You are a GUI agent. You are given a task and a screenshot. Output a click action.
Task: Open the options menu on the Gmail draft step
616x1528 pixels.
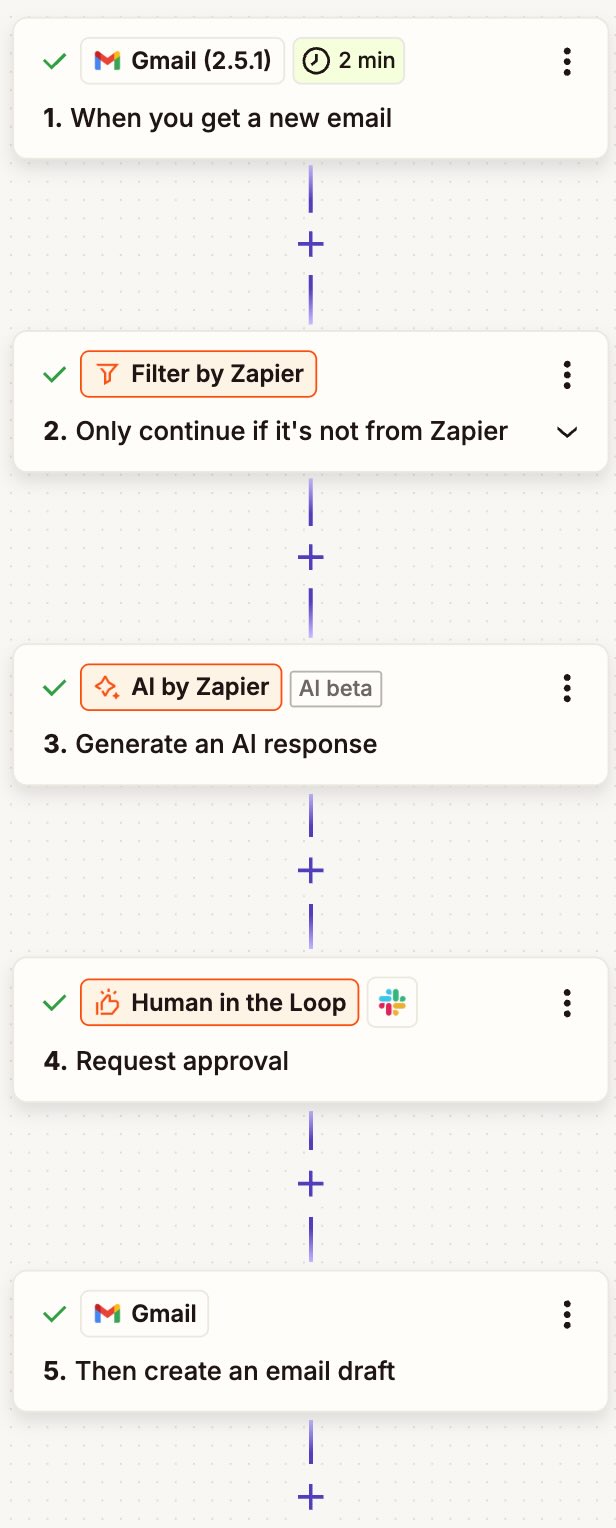tap(567, 1314)
